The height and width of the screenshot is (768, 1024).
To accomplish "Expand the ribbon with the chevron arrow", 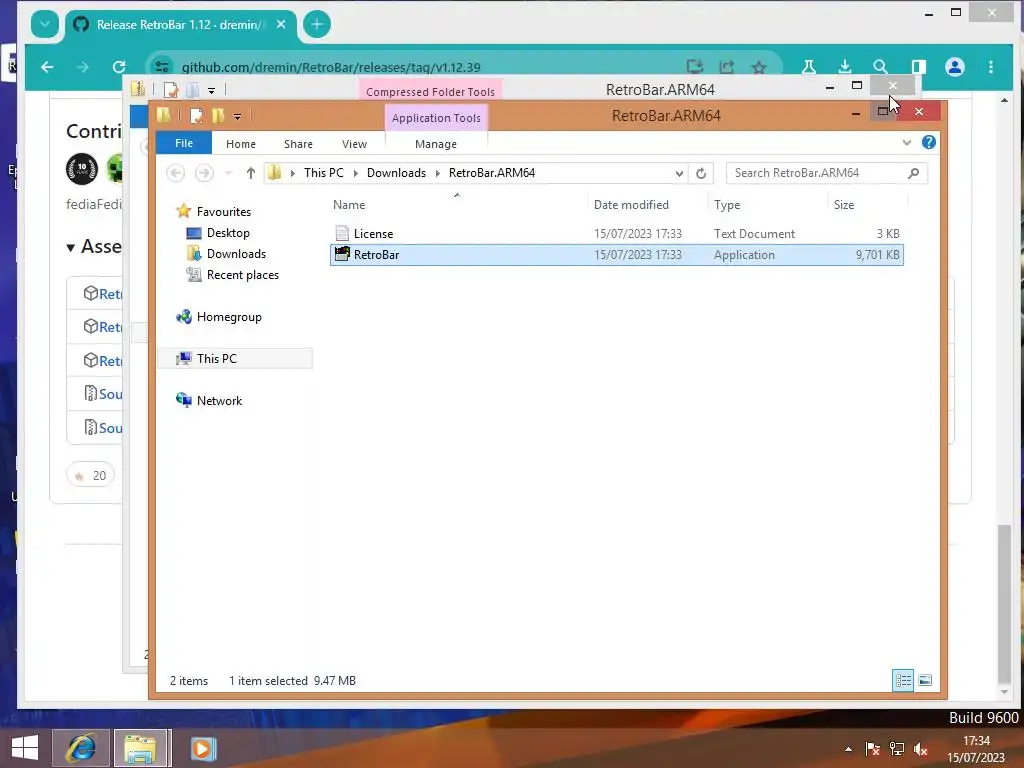I will click(906, 142).
